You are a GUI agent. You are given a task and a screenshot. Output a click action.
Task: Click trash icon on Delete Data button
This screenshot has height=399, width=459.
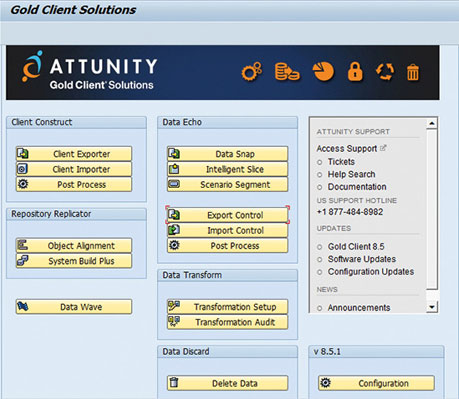(173, 382)
